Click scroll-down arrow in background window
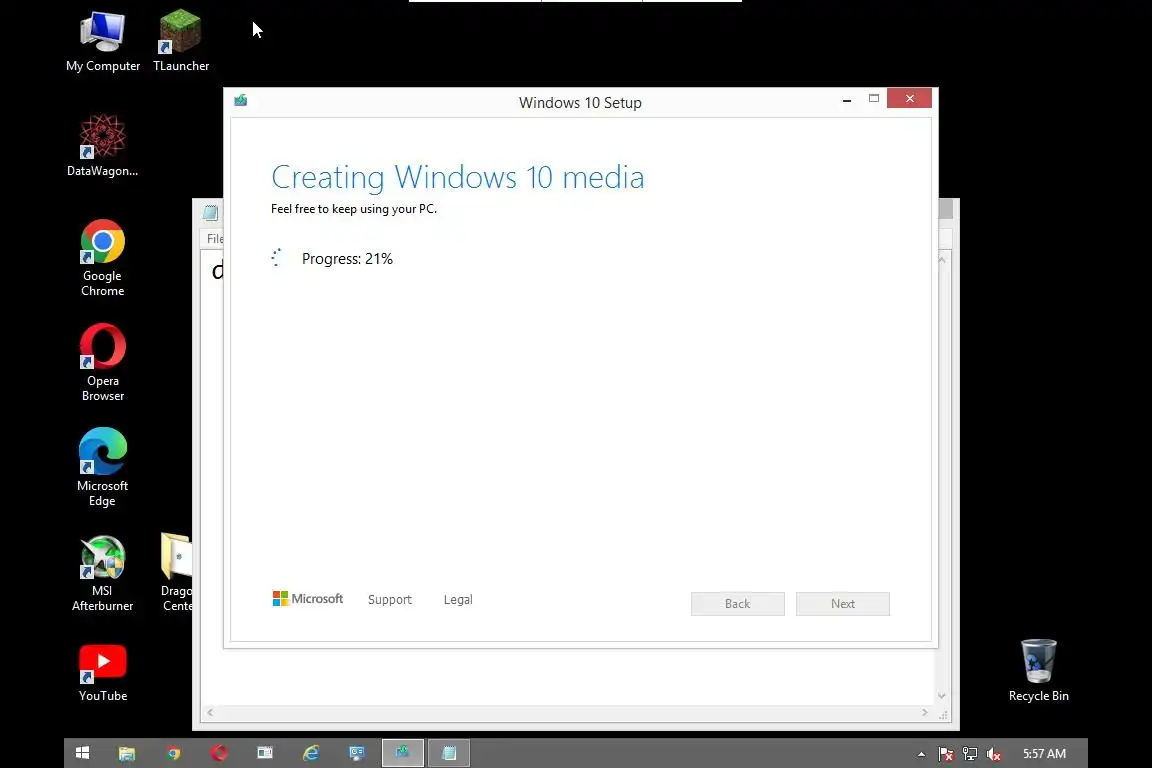This screenshot has width=1152, height=768. (942, 696)
